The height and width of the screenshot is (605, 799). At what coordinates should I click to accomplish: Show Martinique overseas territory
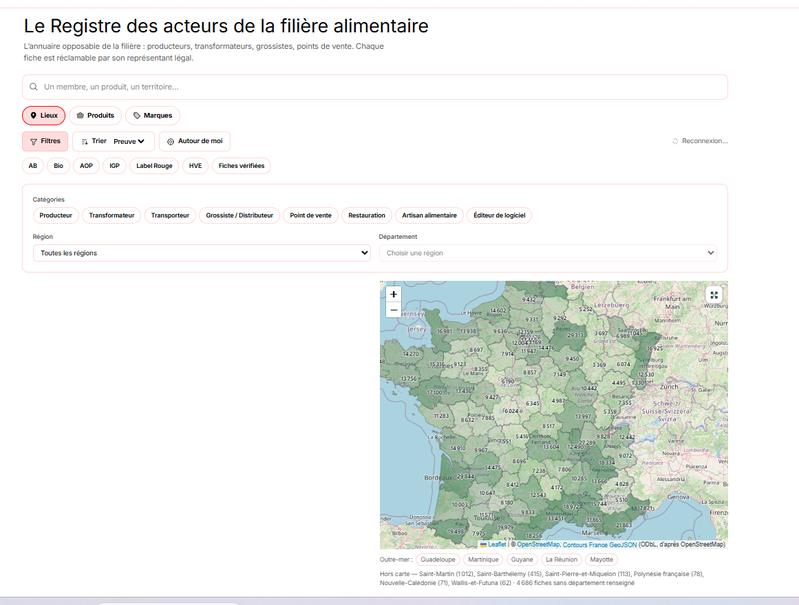pyautogui.click(x=483, y=560)
